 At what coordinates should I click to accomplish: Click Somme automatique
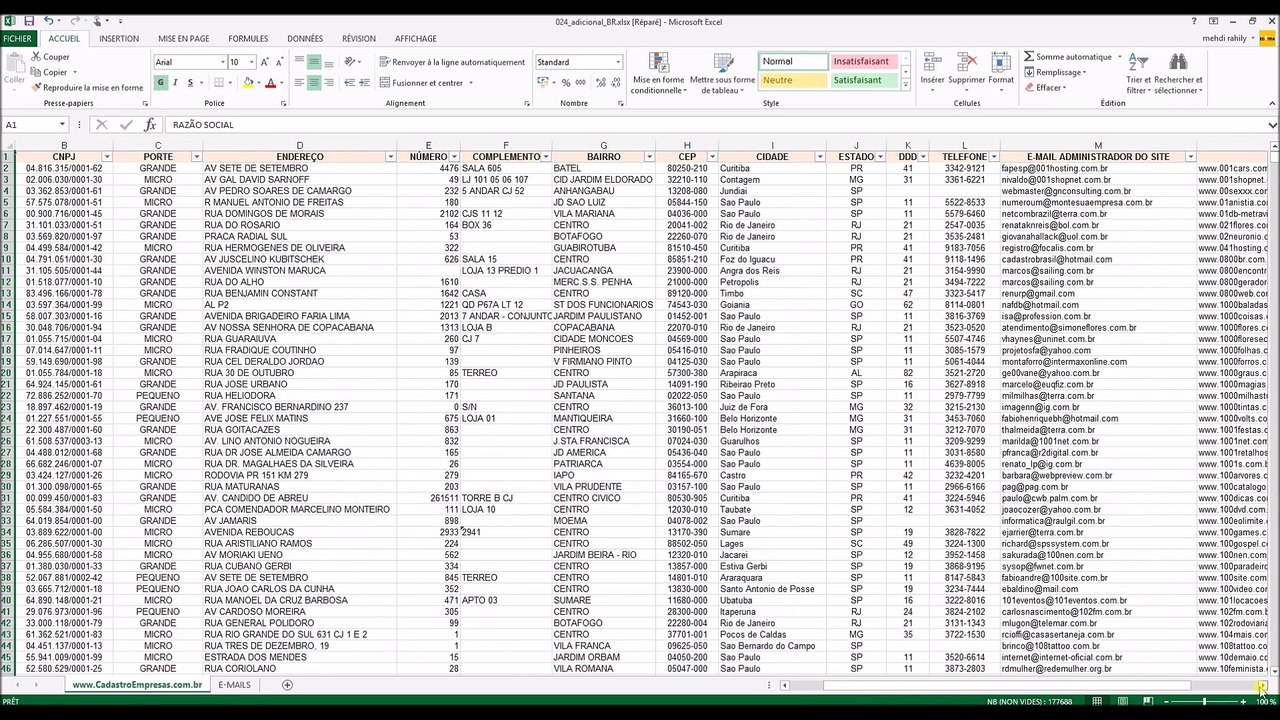click(1067, 57)
